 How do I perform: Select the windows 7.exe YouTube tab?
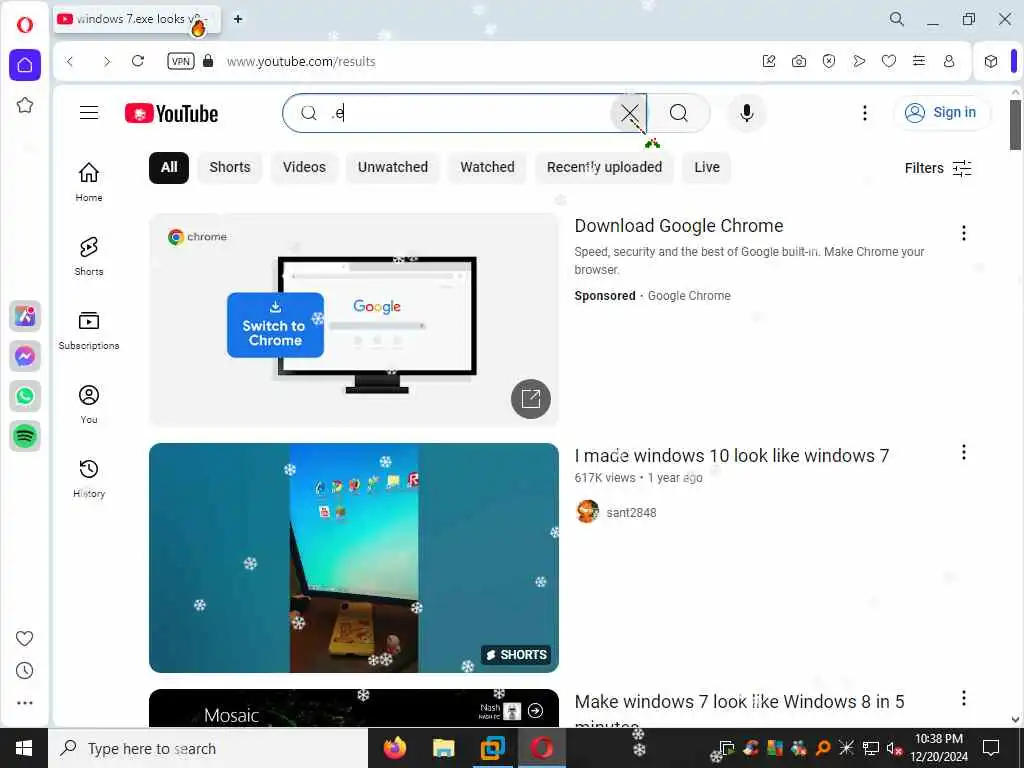pyautogui.click(x=138, y=20)
